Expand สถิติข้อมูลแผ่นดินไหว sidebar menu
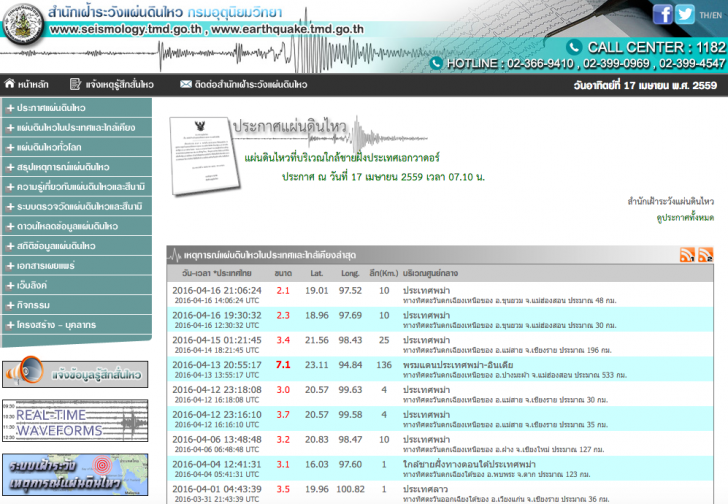This screenshot has width=728, height=504. pos(77,246)
